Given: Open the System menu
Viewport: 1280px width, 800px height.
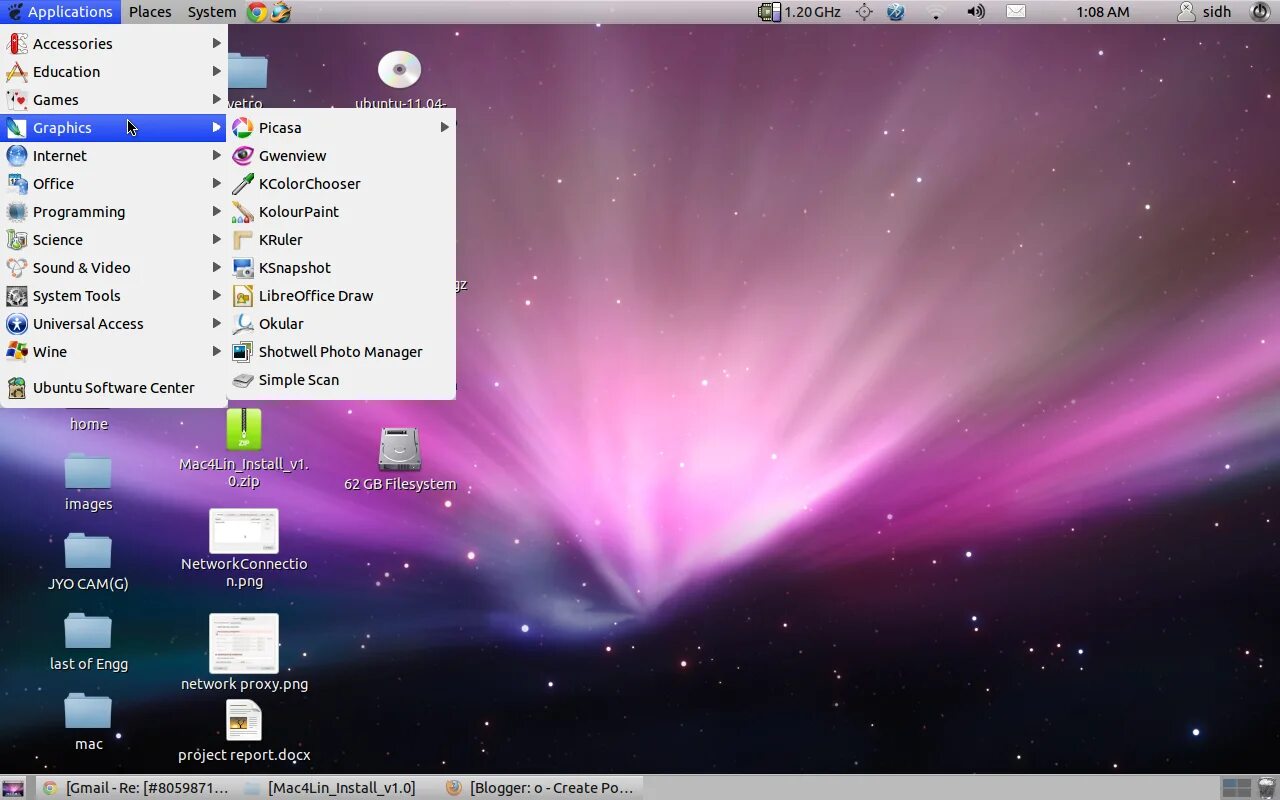Looking at the screenshot, I should point(212,12).
